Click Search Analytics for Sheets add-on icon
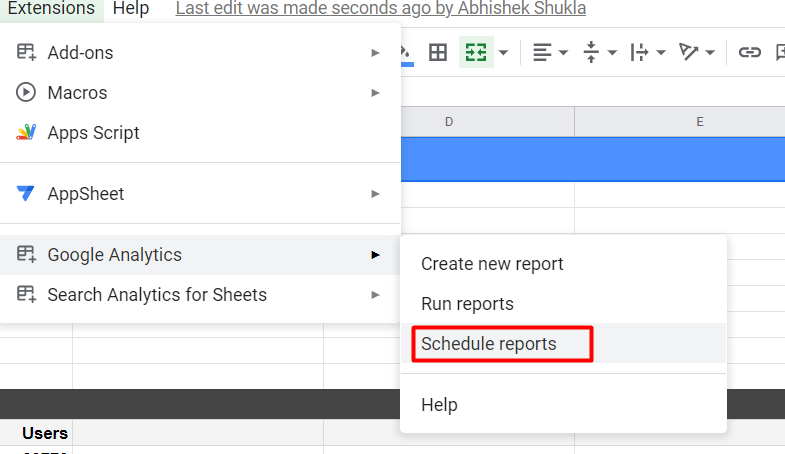The height and width of the screenshot is (454, 785). [26, 294]
